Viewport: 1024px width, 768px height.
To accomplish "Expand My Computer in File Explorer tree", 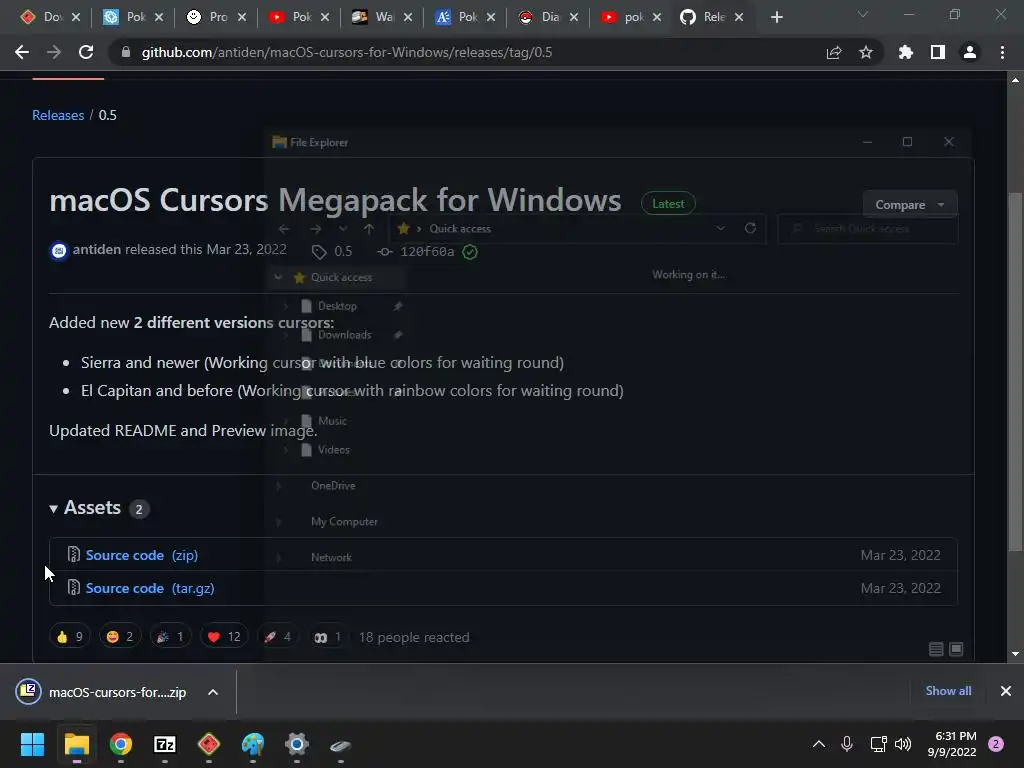I will tap(278, 521).
